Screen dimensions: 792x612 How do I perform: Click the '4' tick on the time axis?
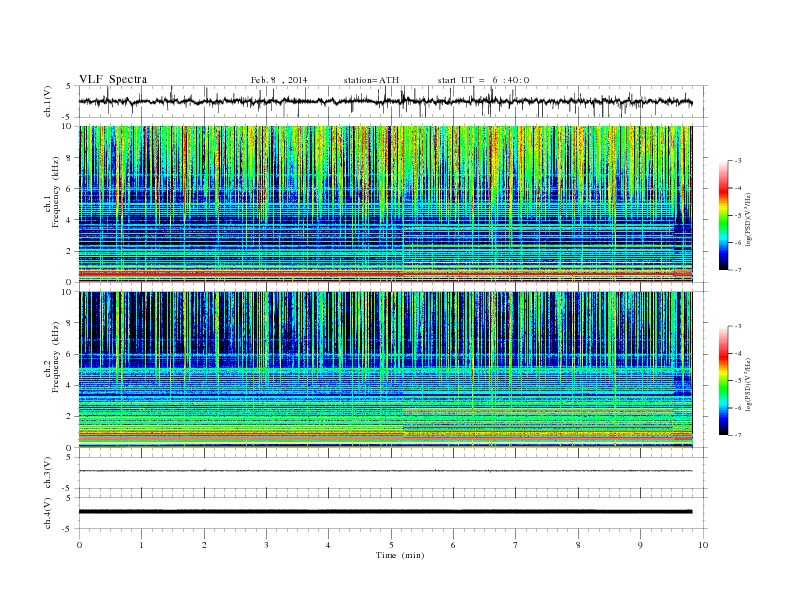click(328, 545)
